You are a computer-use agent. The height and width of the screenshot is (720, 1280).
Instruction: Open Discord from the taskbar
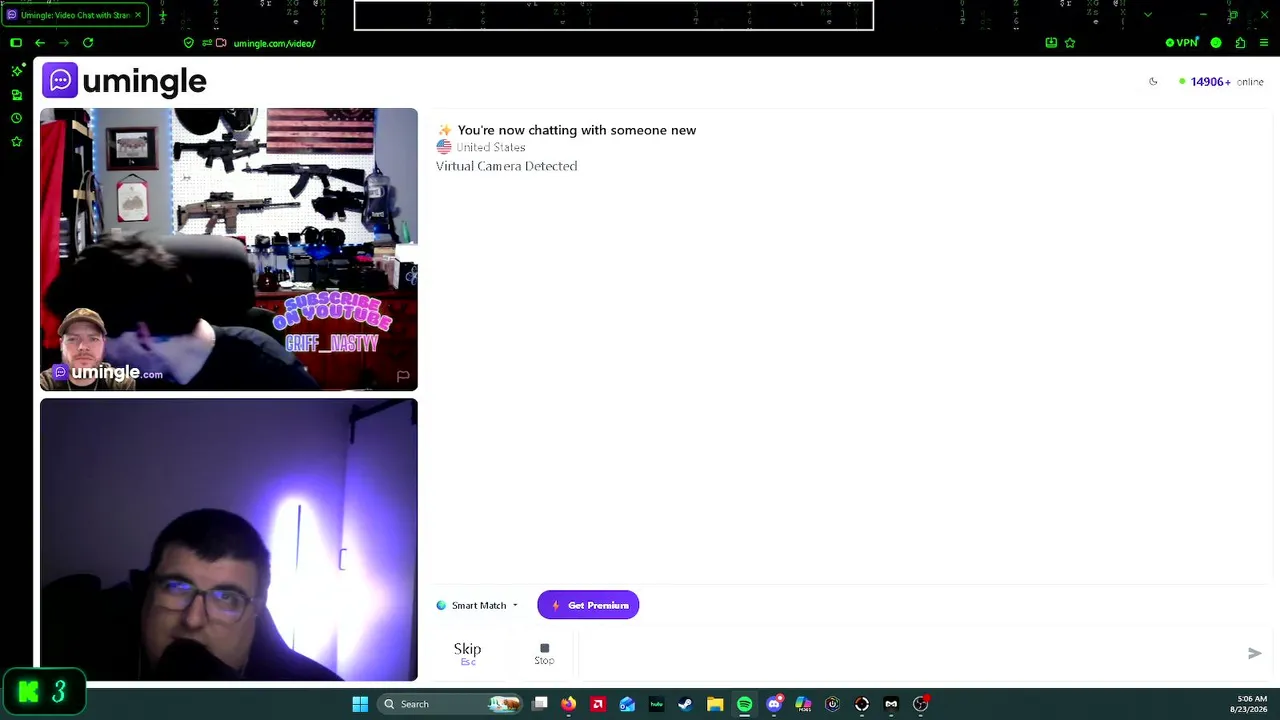pos(774,704)
